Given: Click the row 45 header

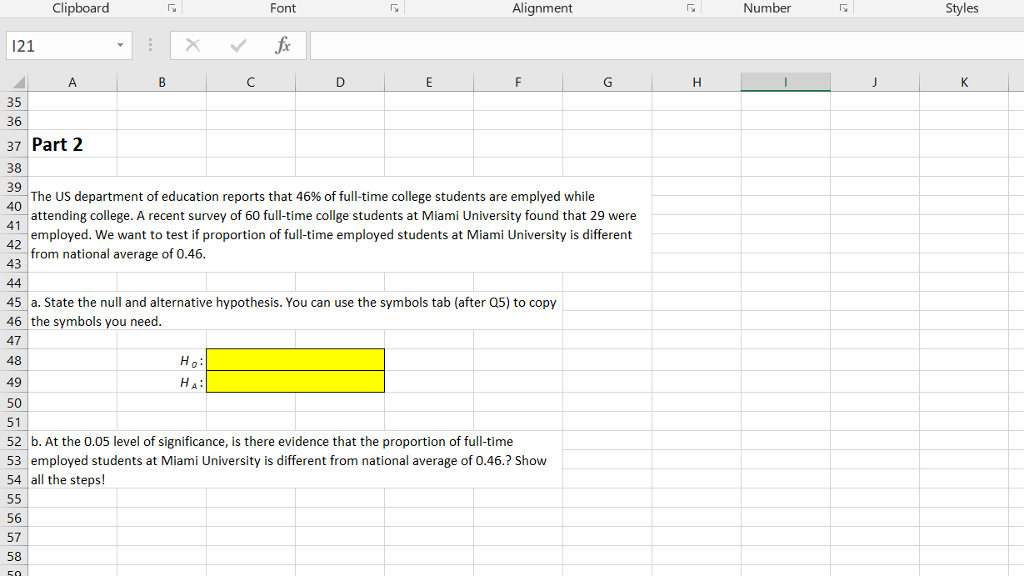Looking at the screenshot, I should point(13,302).
